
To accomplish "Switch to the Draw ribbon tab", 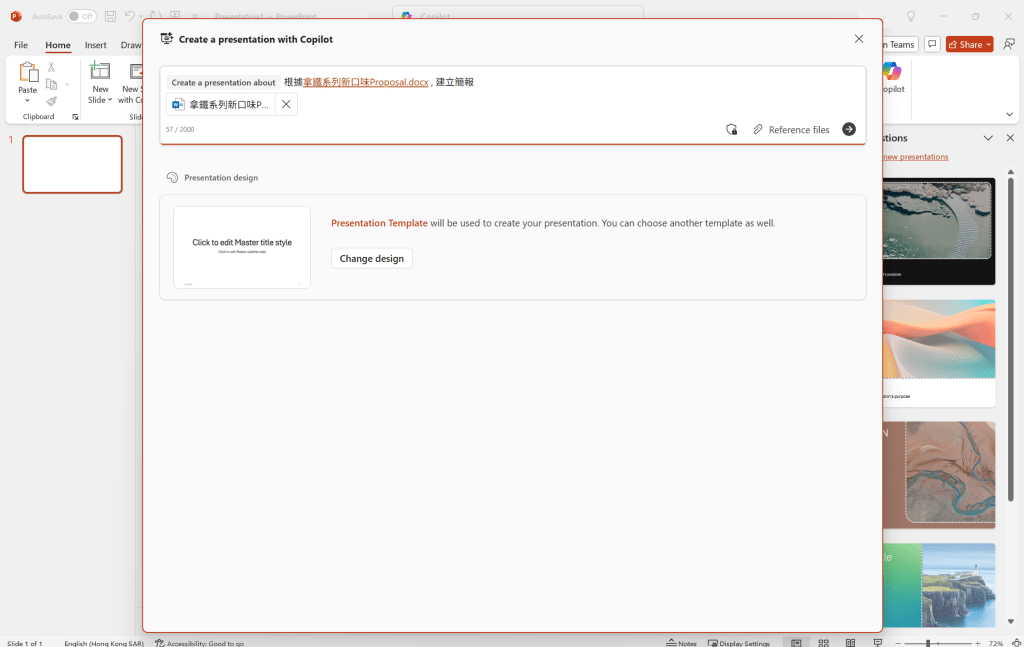I will coord(131,45).
